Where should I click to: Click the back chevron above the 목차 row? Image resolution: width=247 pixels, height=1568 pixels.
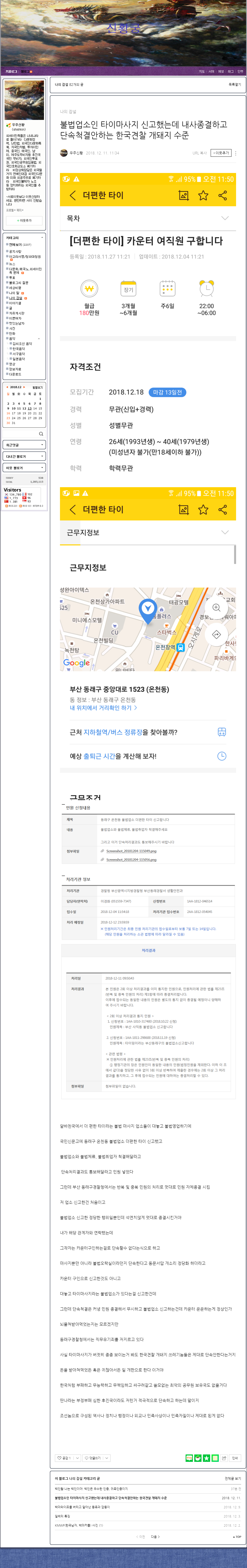point(72,195)
